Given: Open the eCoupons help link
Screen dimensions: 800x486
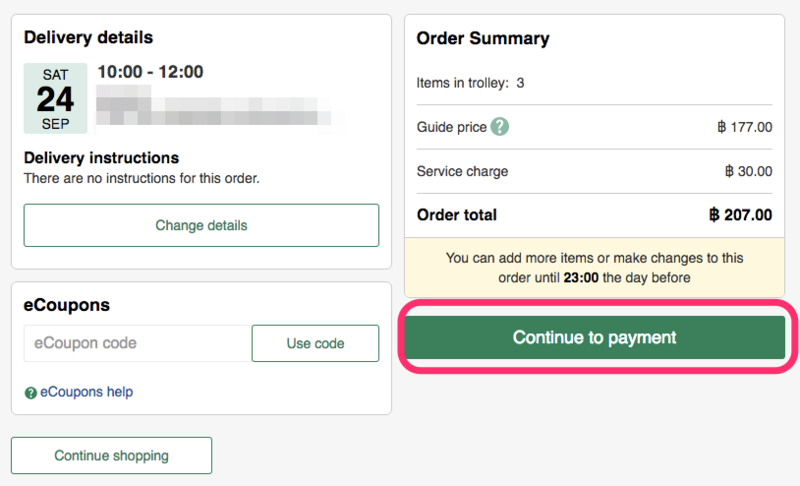Looking at the screenshot, I should point(86,392).
